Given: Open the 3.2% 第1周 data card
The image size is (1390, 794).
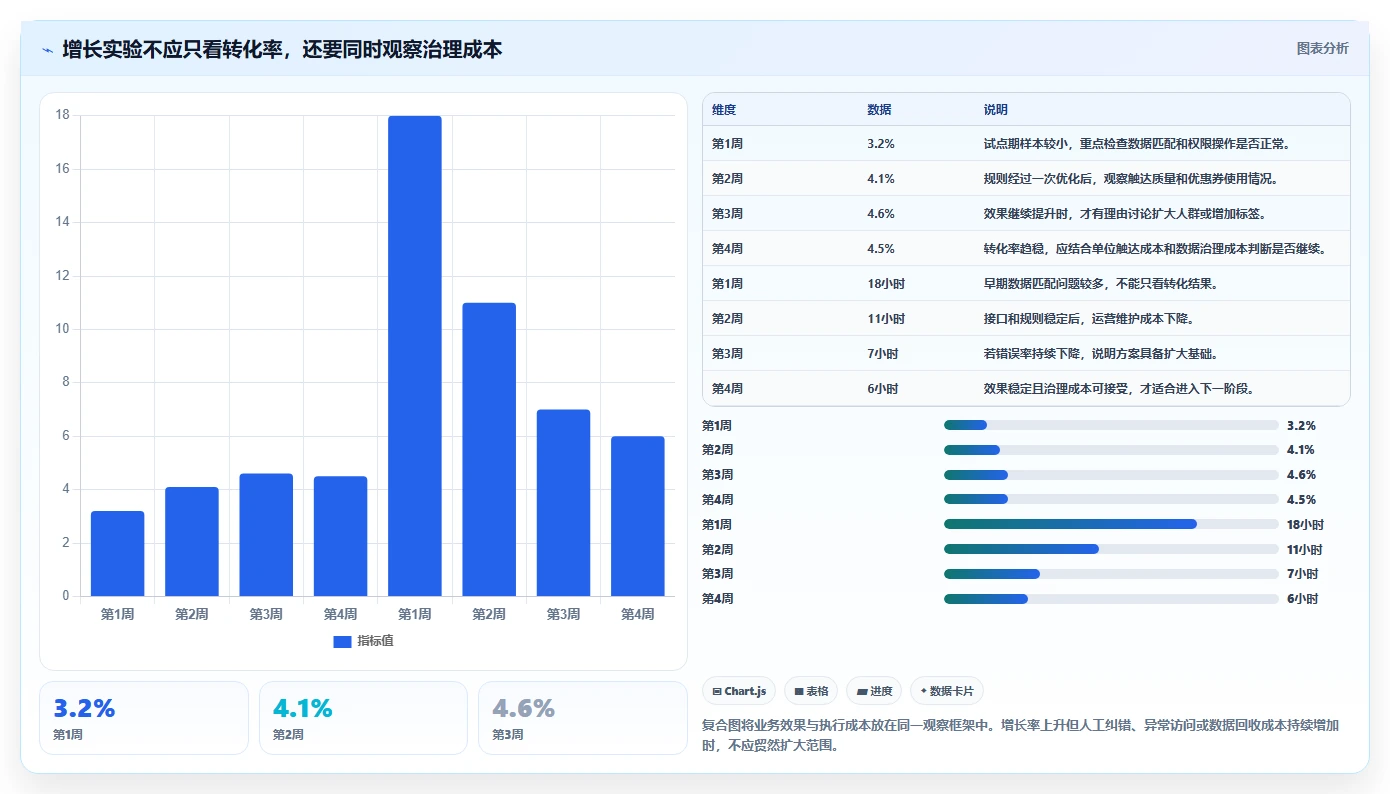Looking at the screenshot, I should [x=144, y=718].
